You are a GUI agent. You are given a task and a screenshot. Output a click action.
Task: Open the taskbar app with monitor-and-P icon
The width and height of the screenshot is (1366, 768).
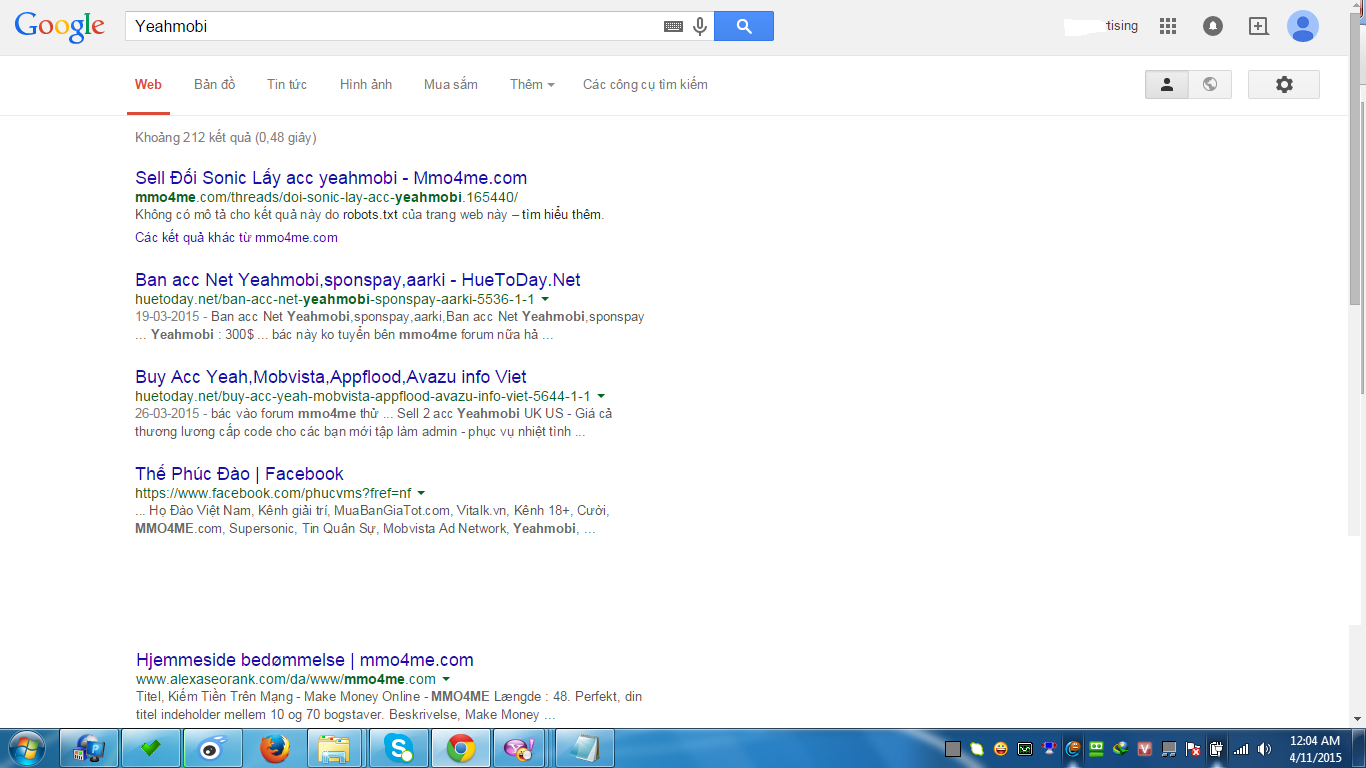(90, 748)
